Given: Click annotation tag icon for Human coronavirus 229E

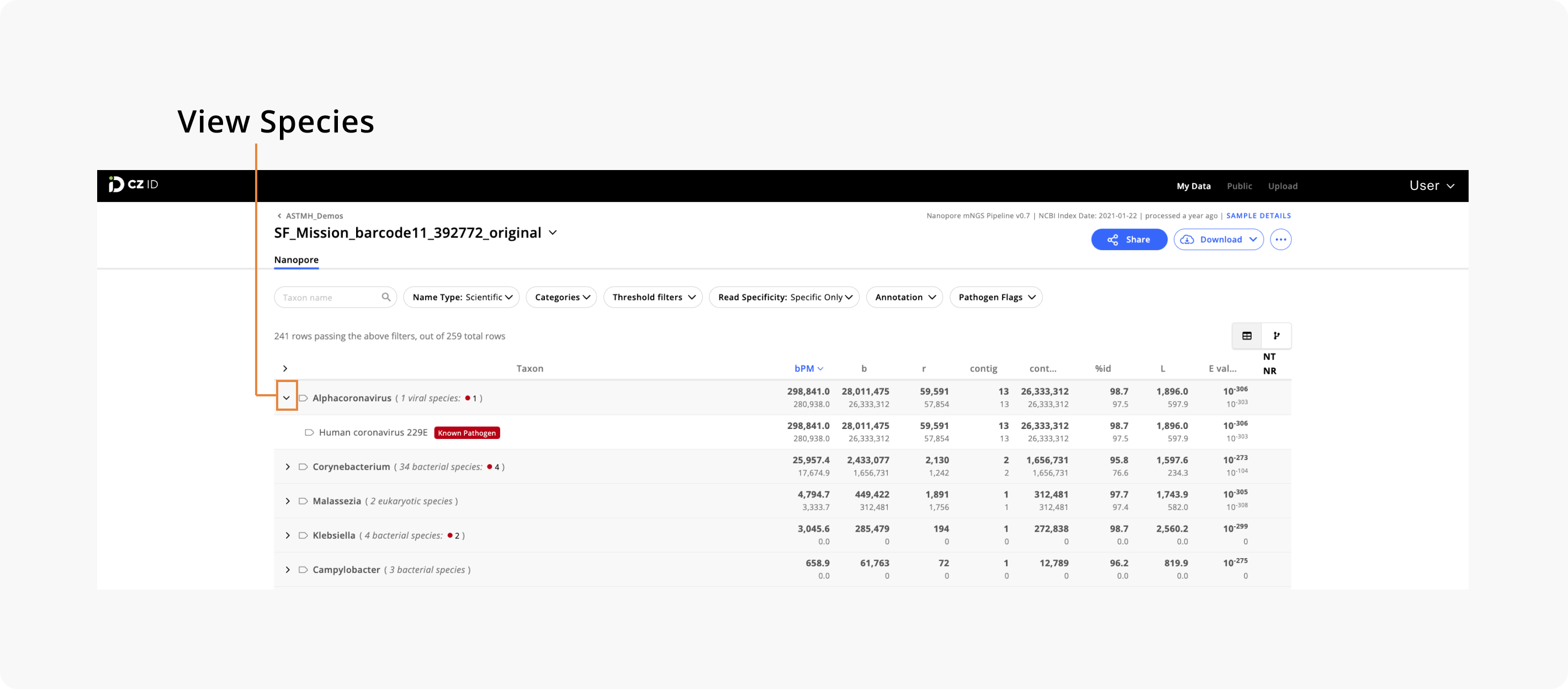Looking at the screenshot, I should 309,432.
